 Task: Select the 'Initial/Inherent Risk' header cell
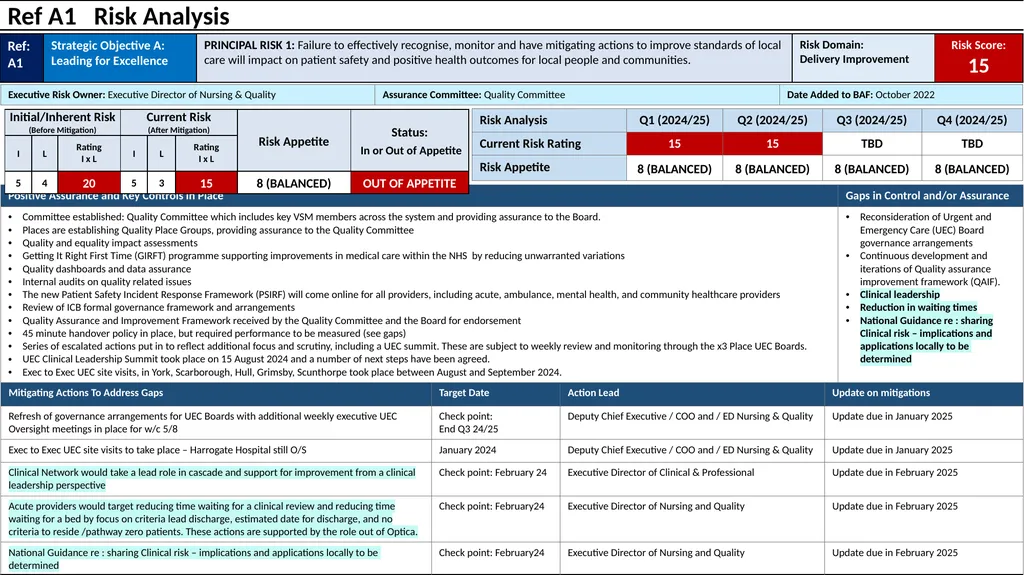pyautogui.click(x=63, y=122)
